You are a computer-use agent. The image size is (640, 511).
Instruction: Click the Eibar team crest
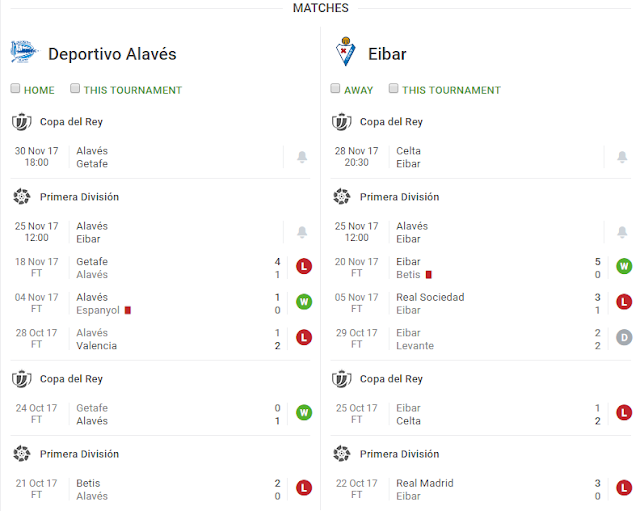[346, 52]
